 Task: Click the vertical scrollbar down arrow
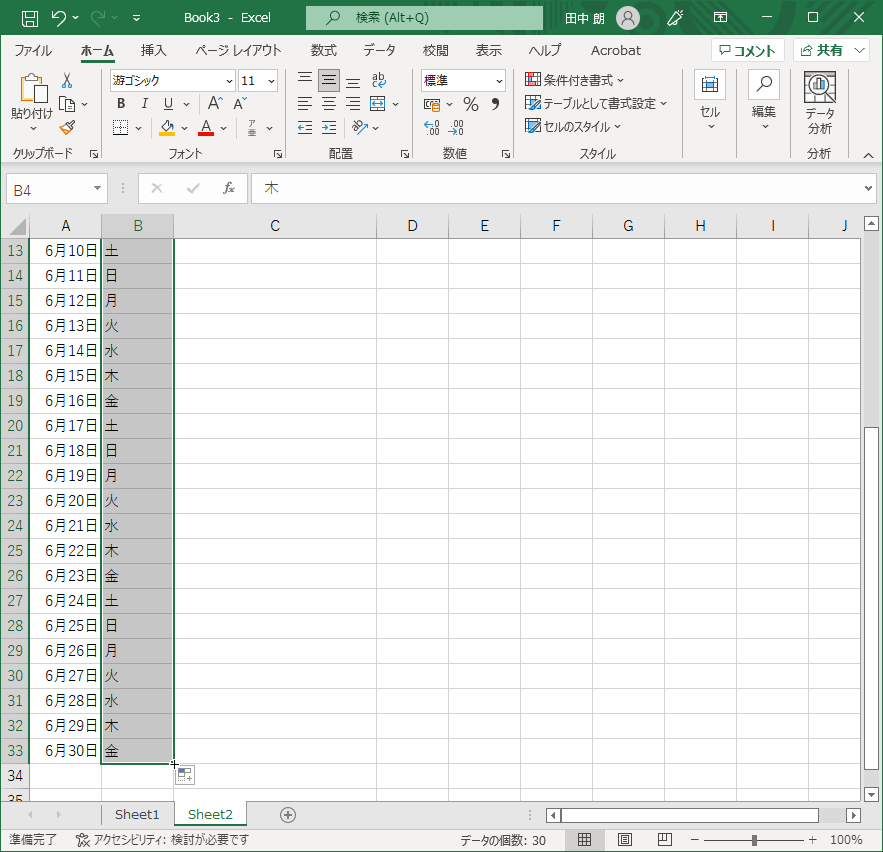[871, 795]
